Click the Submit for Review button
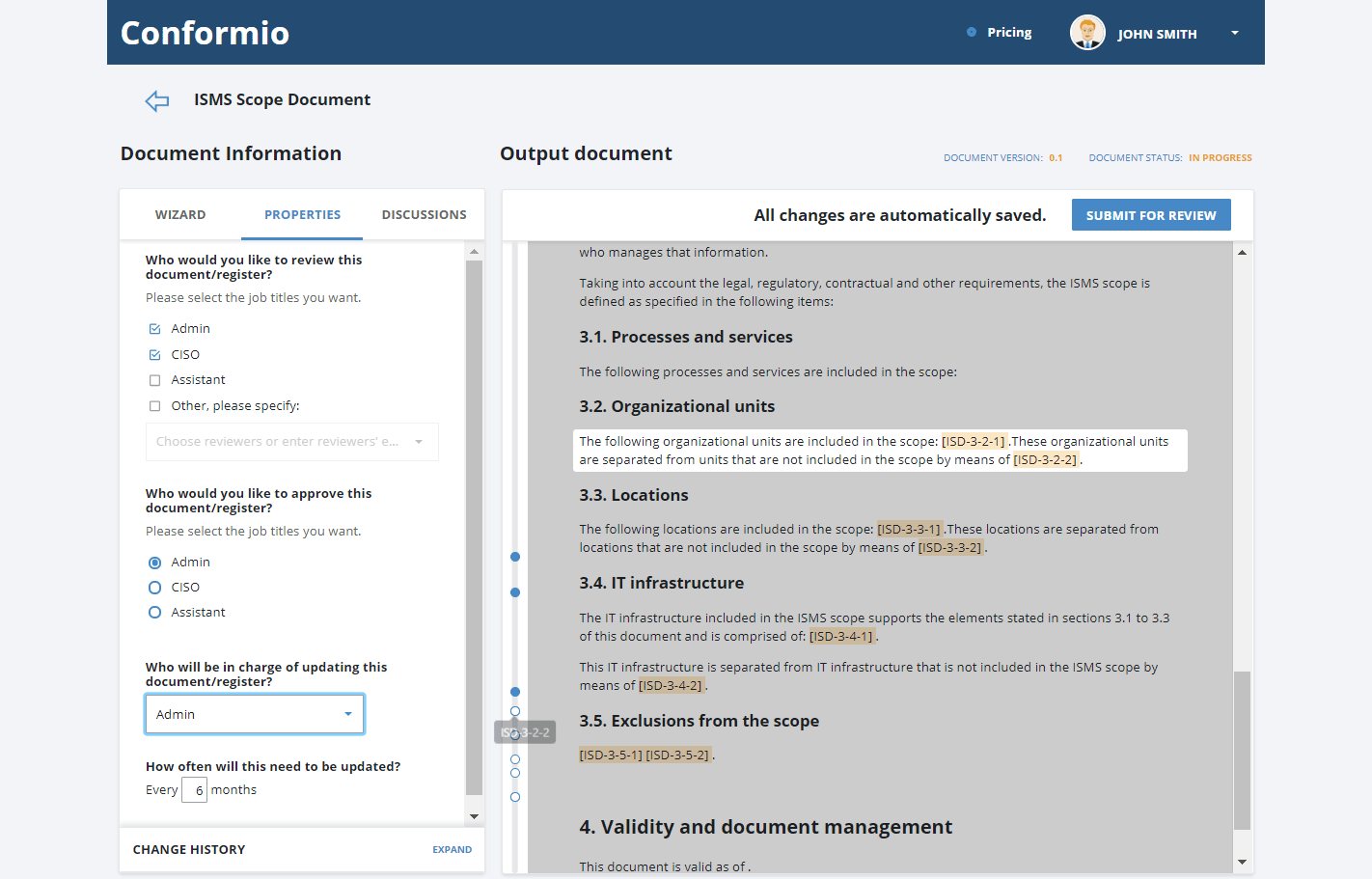Screen dimensions: 1372x879 click(x=1151, y=215)
